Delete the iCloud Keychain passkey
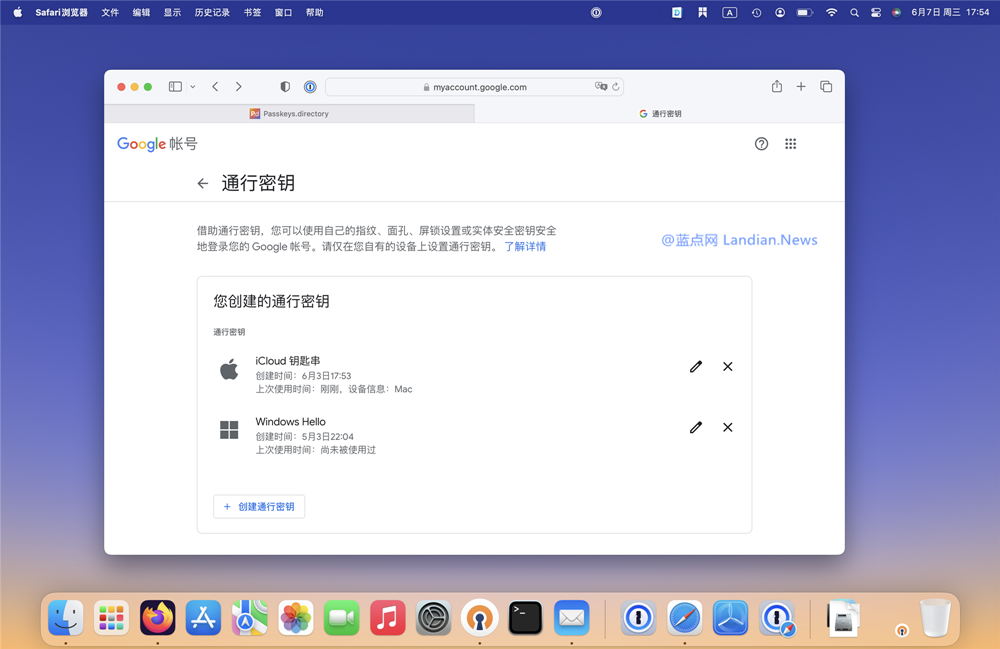Viewport: 1000px width, 649px height. [x=728, y=367]
